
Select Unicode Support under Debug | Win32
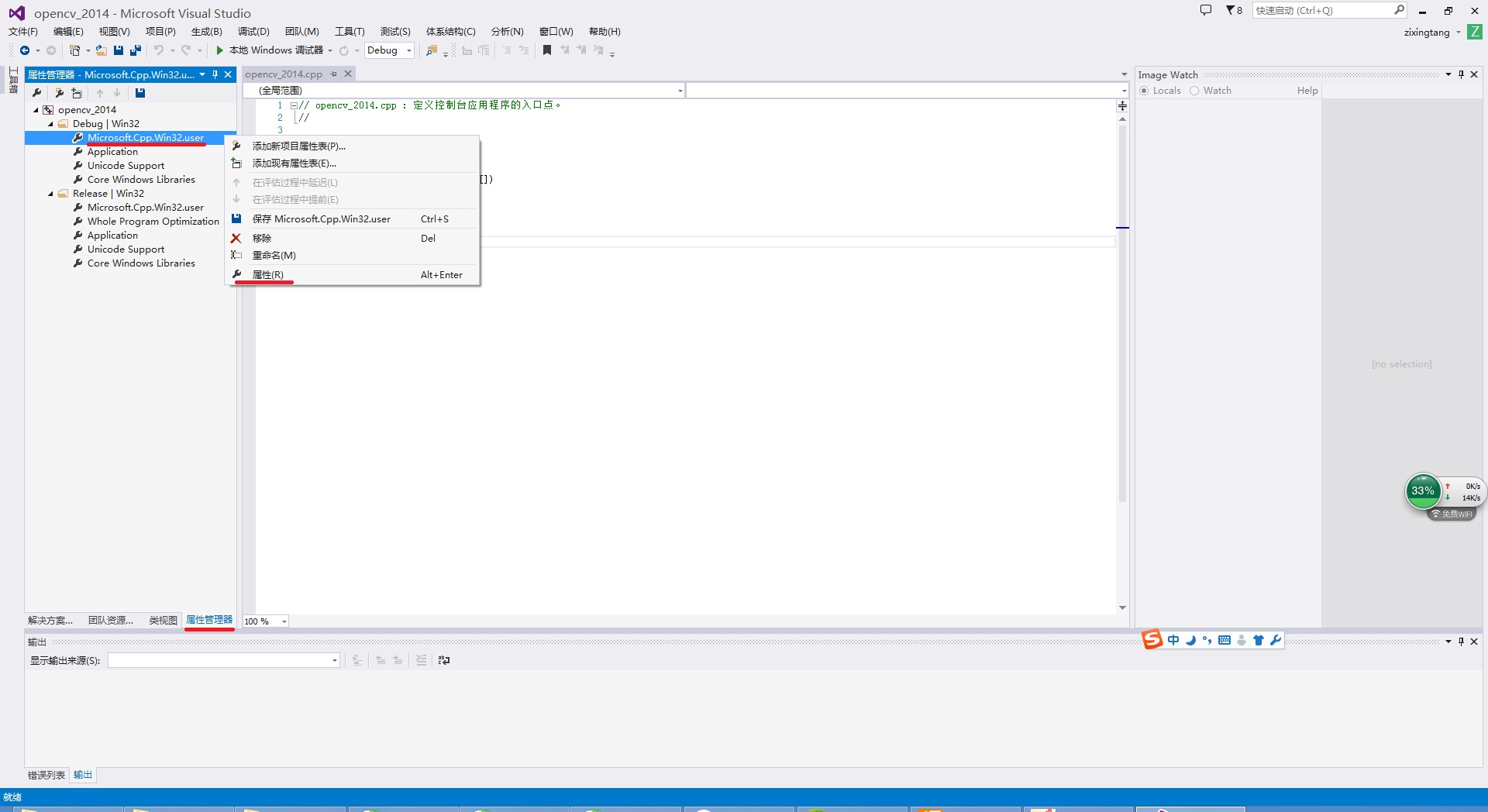[126, 166]
